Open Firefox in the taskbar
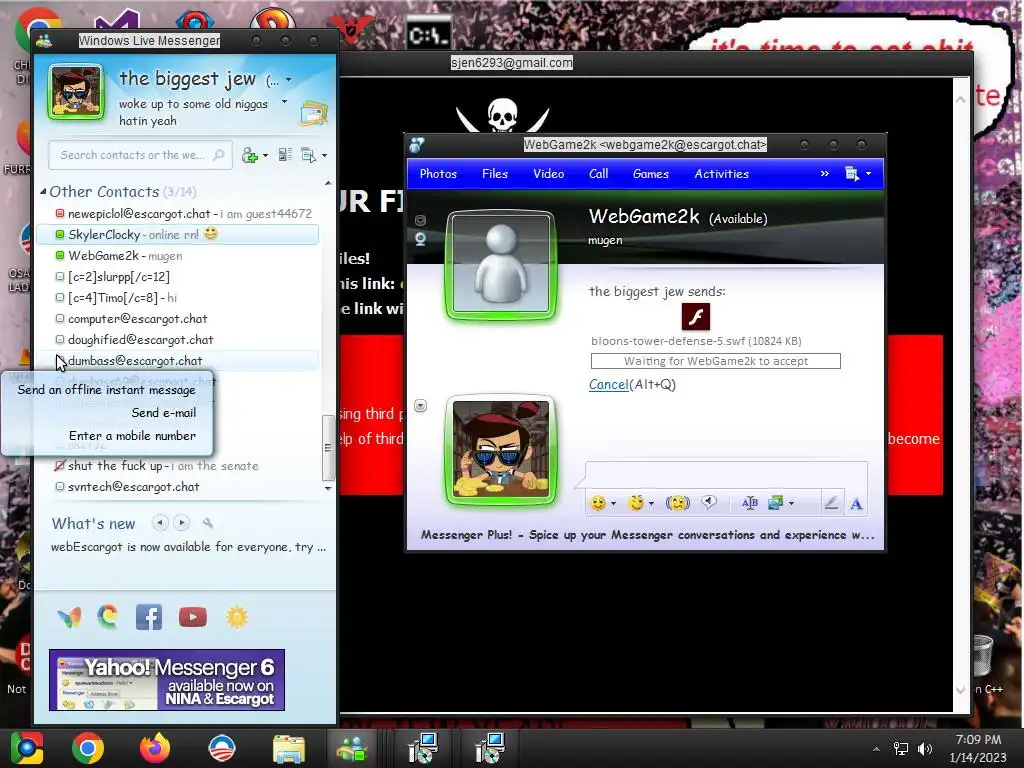1024x768 pixels. click(x=155, y=748)
